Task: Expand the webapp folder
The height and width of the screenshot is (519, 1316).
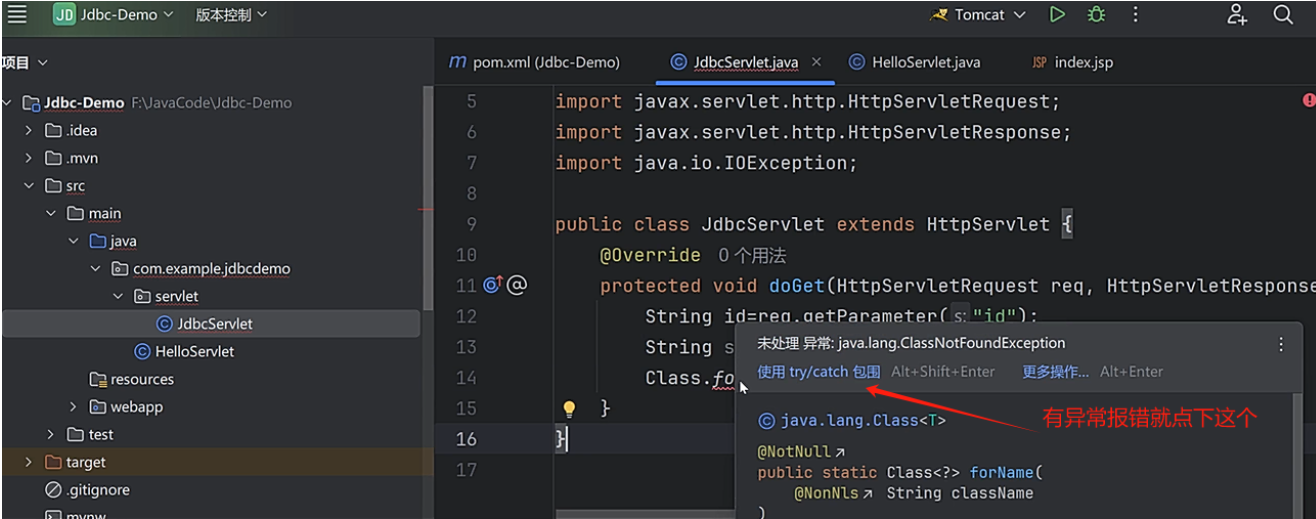Action: pos(73,407)
